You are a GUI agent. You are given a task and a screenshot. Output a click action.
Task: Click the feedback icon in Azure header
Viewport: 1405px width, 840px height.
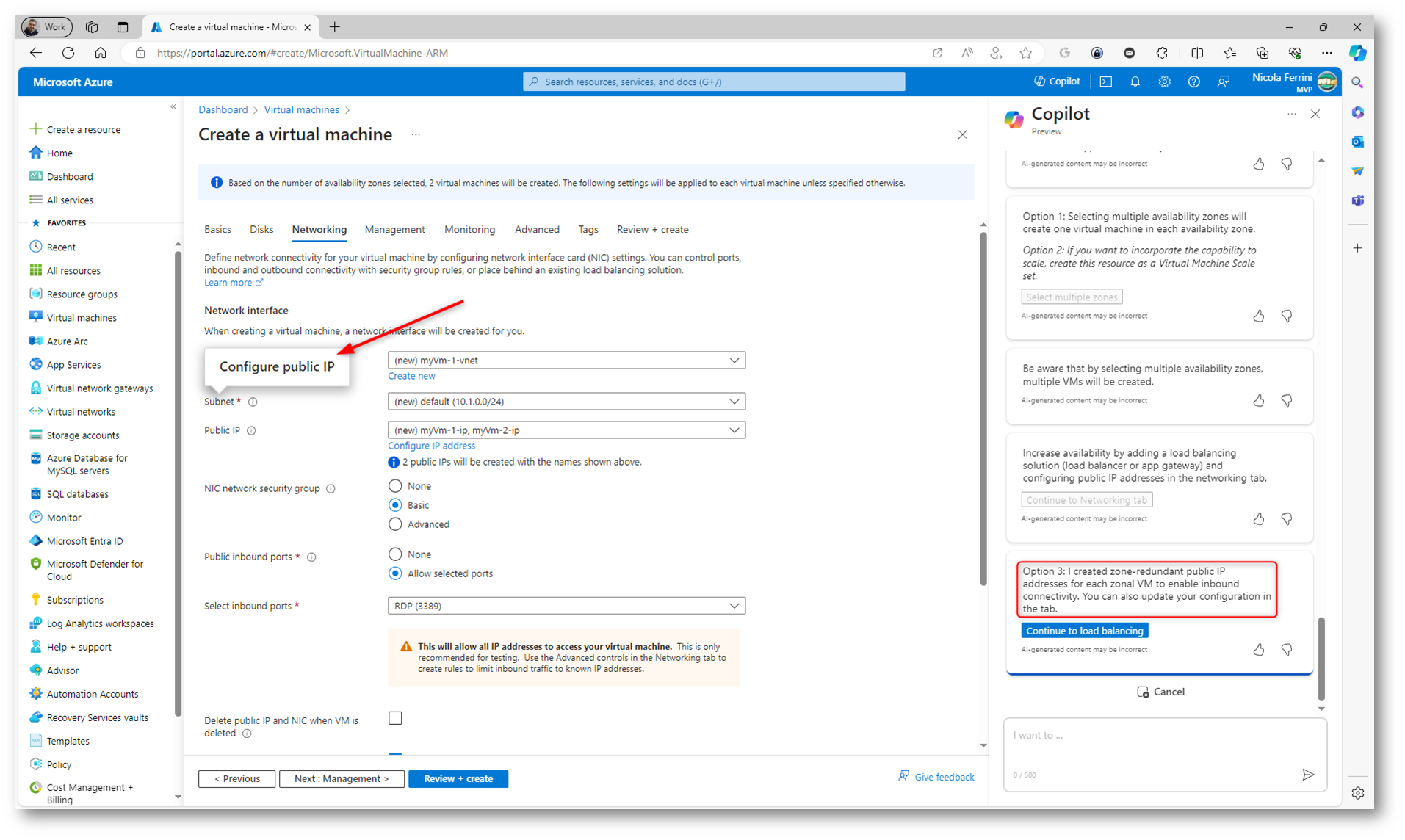point(1223,82)
